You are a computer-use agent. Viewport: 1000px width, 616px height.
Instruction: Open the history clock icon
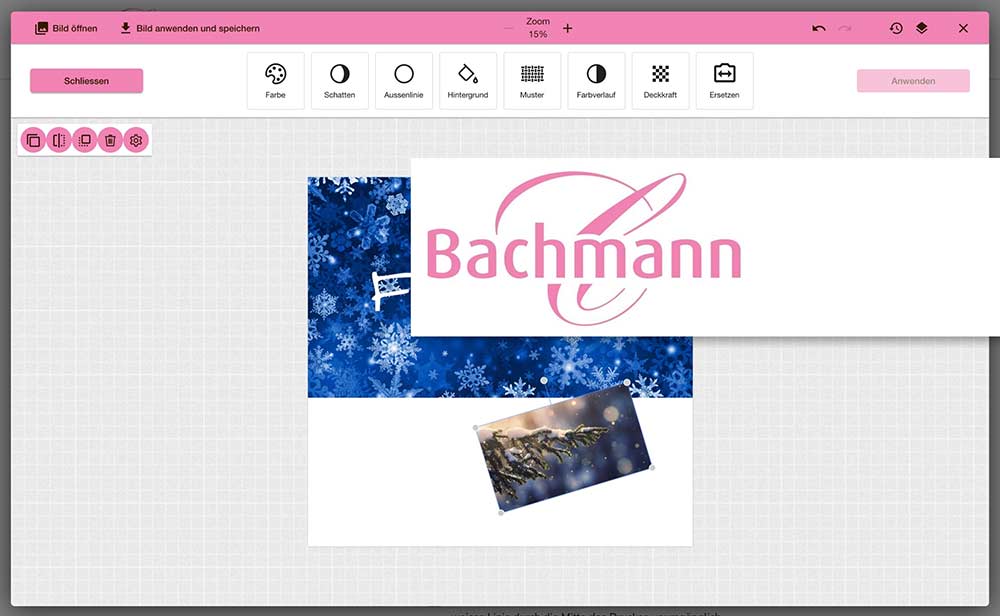pos(896,28)
